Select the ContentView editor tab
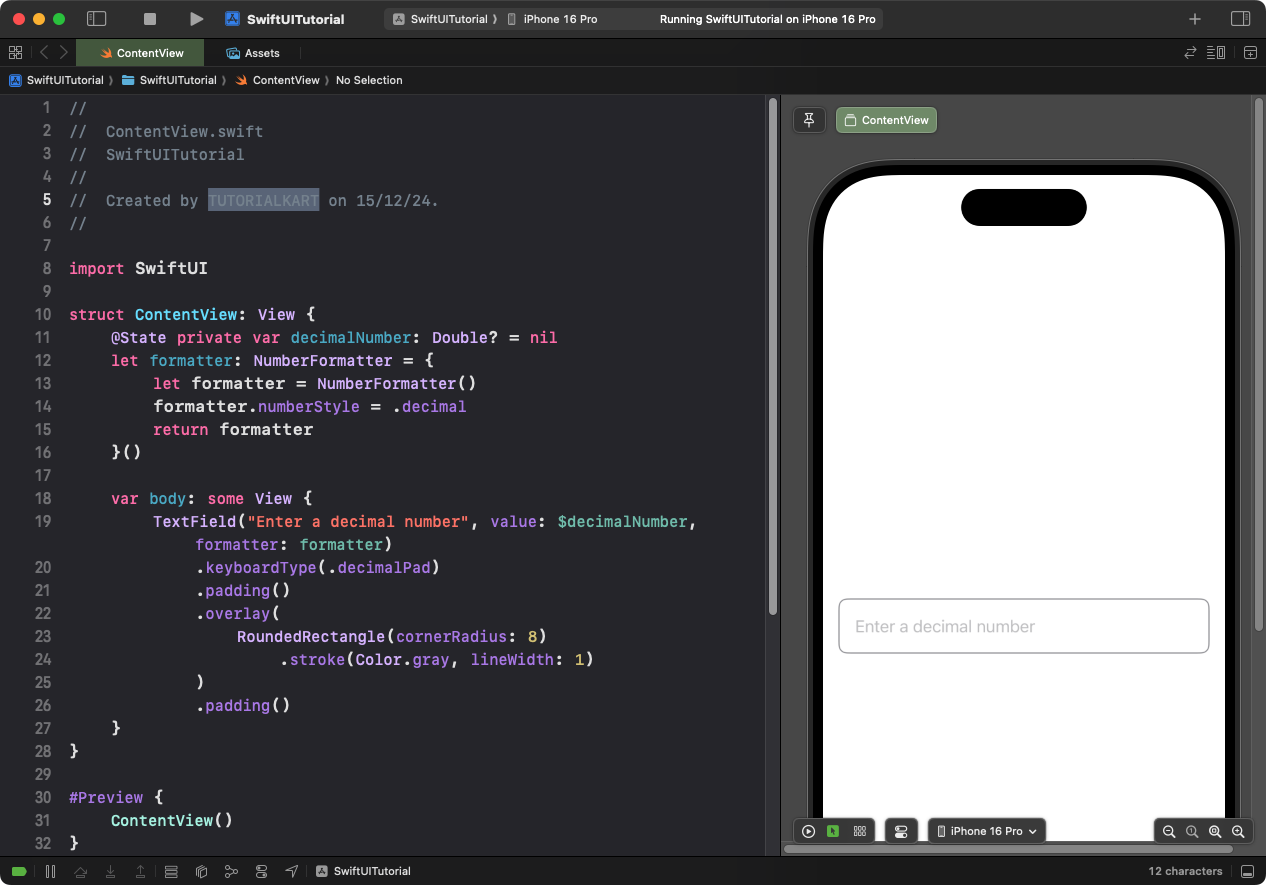This screenshot has height=885, width=1266. pyautogui.click(x=139, y=53)
